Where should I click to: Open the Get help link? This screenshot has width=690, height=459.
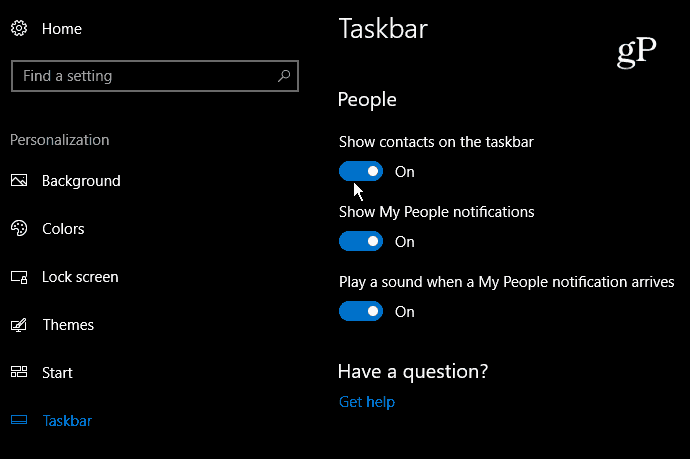click(367, 402)
